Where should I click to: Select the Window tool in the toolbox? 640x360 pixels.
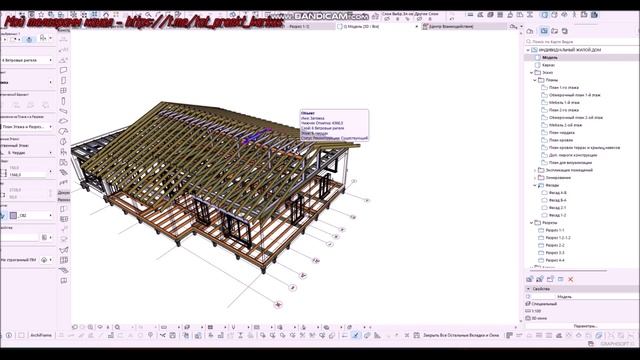click(63, 91)
